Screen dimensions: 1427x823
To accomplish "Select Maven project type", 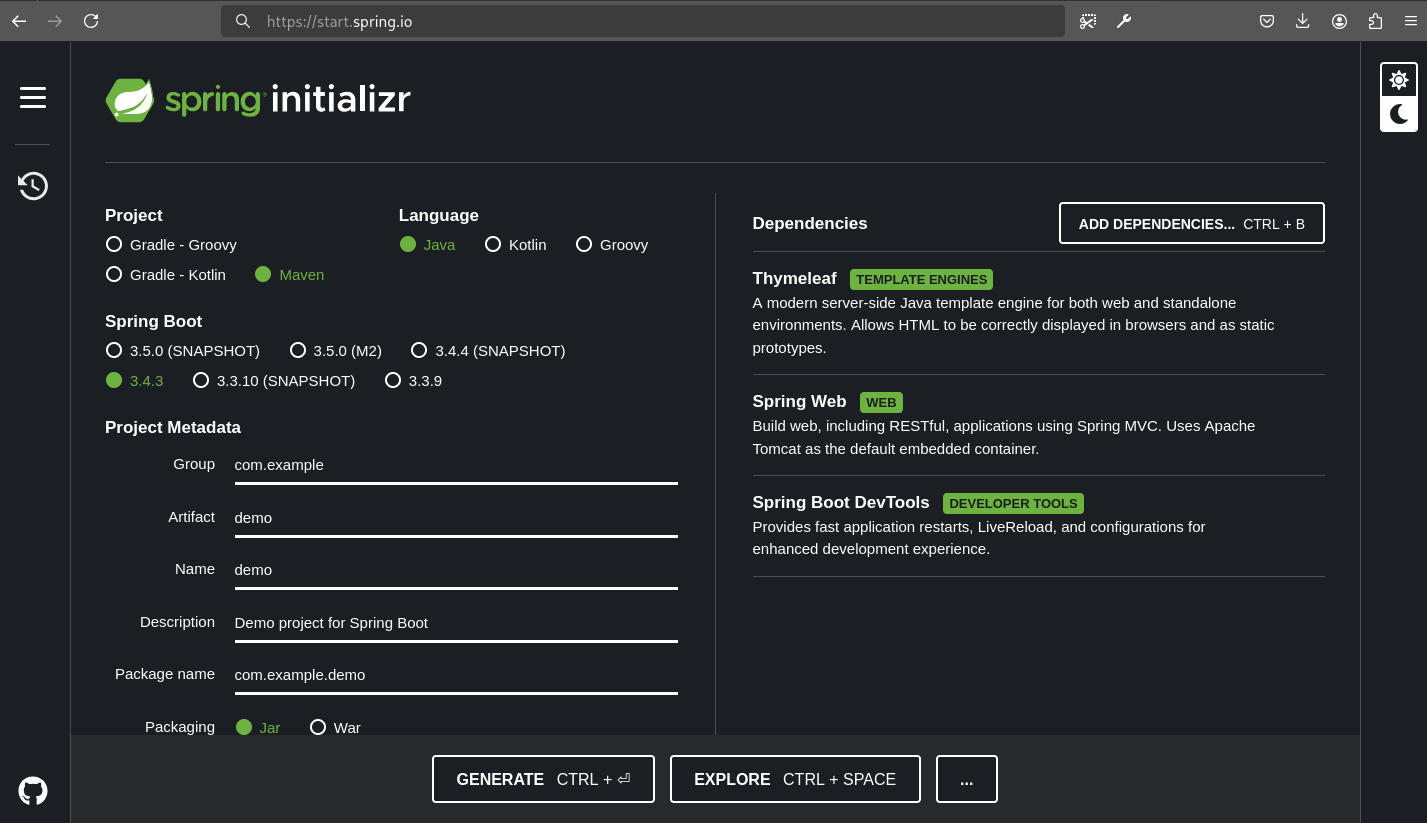I will click(290, 274).
